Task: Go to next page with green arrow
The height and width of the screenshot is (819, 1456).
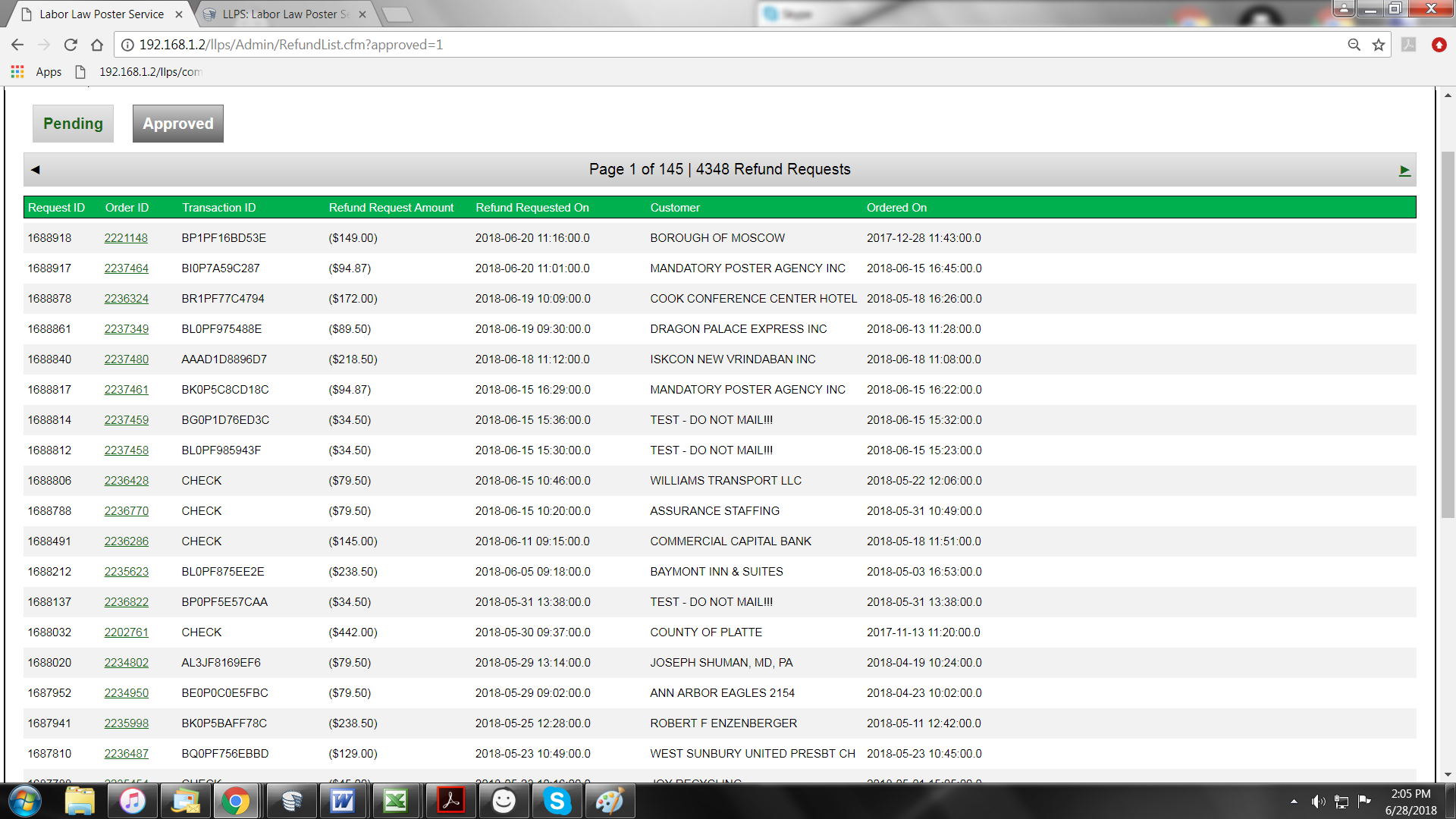Action: (x=1404, y=171)
